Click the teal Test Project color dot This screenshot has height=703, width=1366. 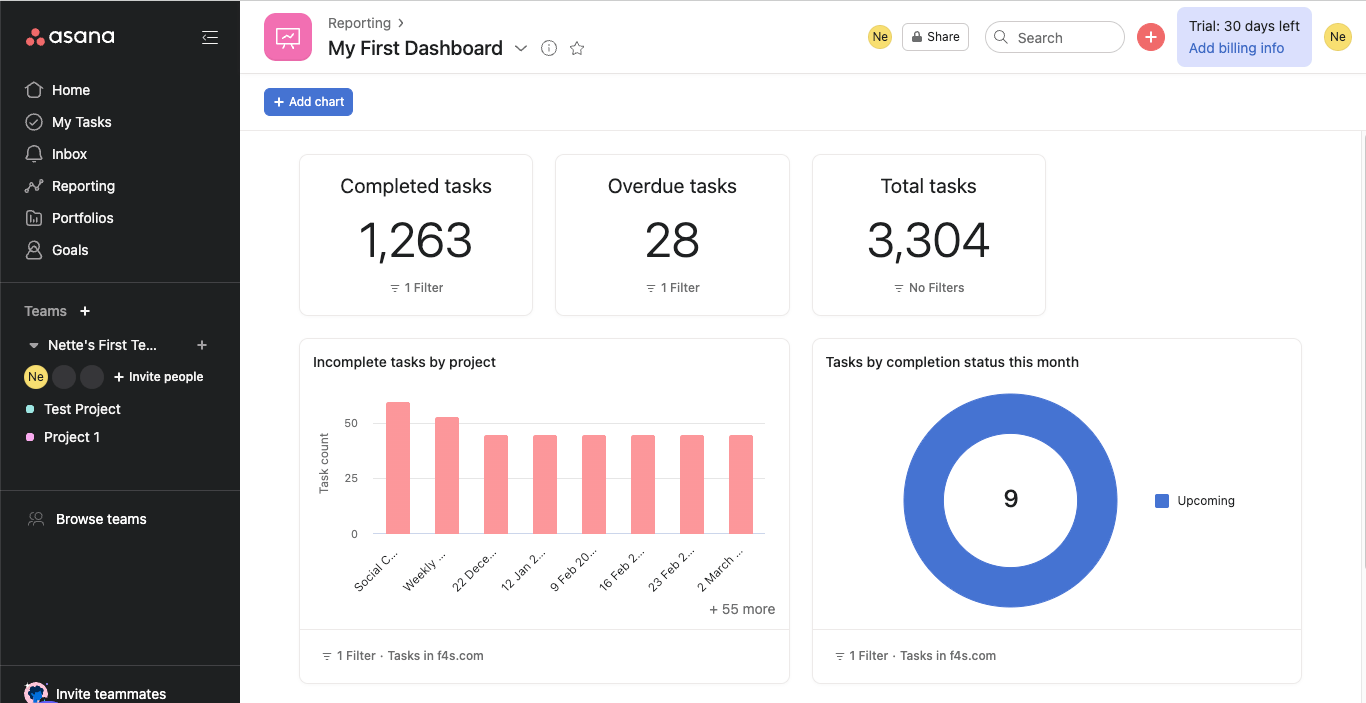[x=30, y=409]
